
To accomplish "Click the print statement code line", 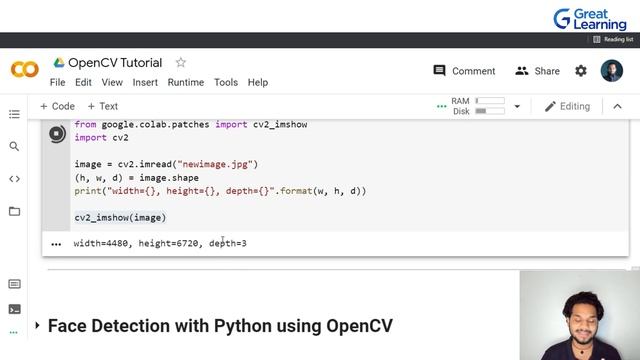I will 220,191.
